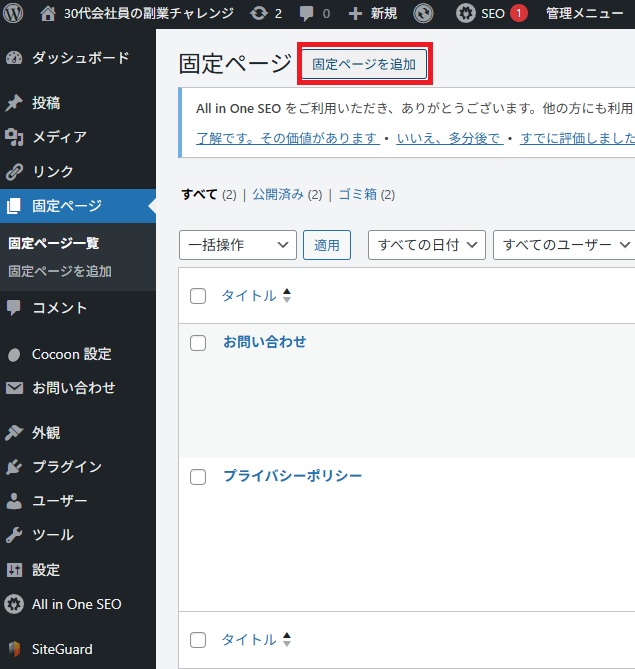Open the updates icon showing 2
This screenshot has width=635, height=669.
coord(260,13)
